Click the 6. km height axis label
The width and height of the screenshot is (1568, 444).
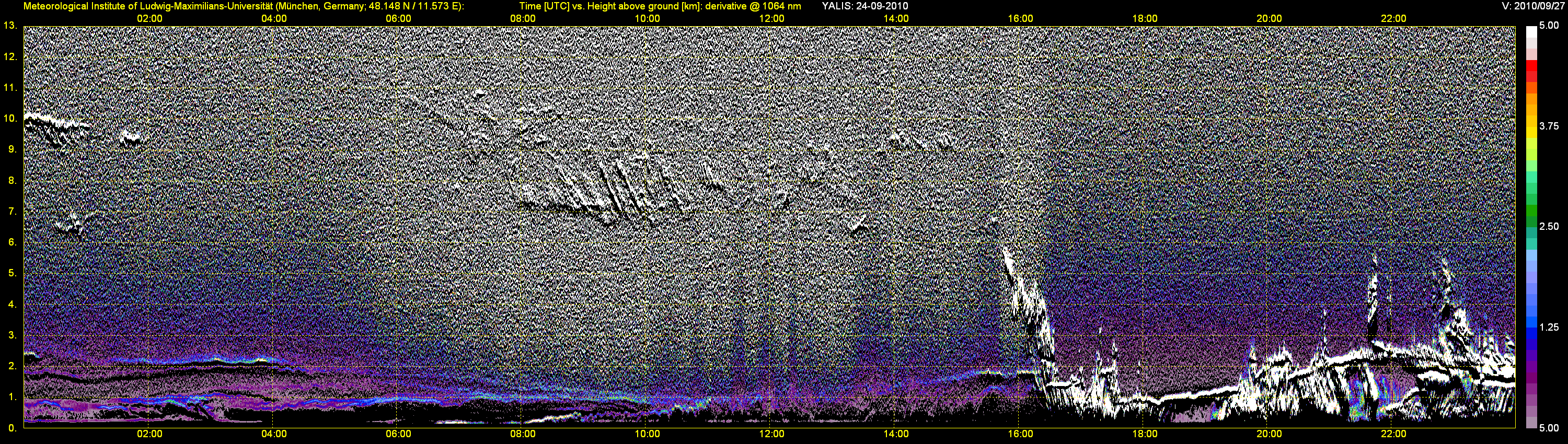point(12,242)
